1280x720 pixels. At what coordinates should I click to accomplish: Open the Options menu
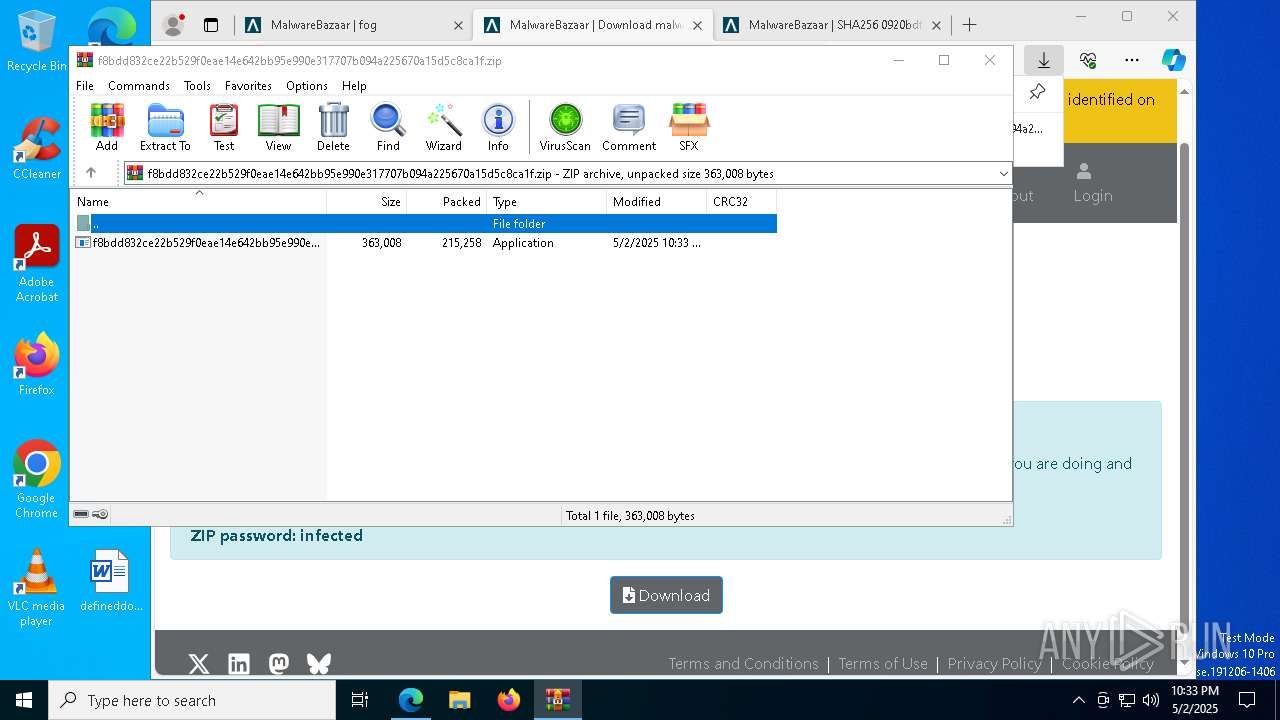307,86
